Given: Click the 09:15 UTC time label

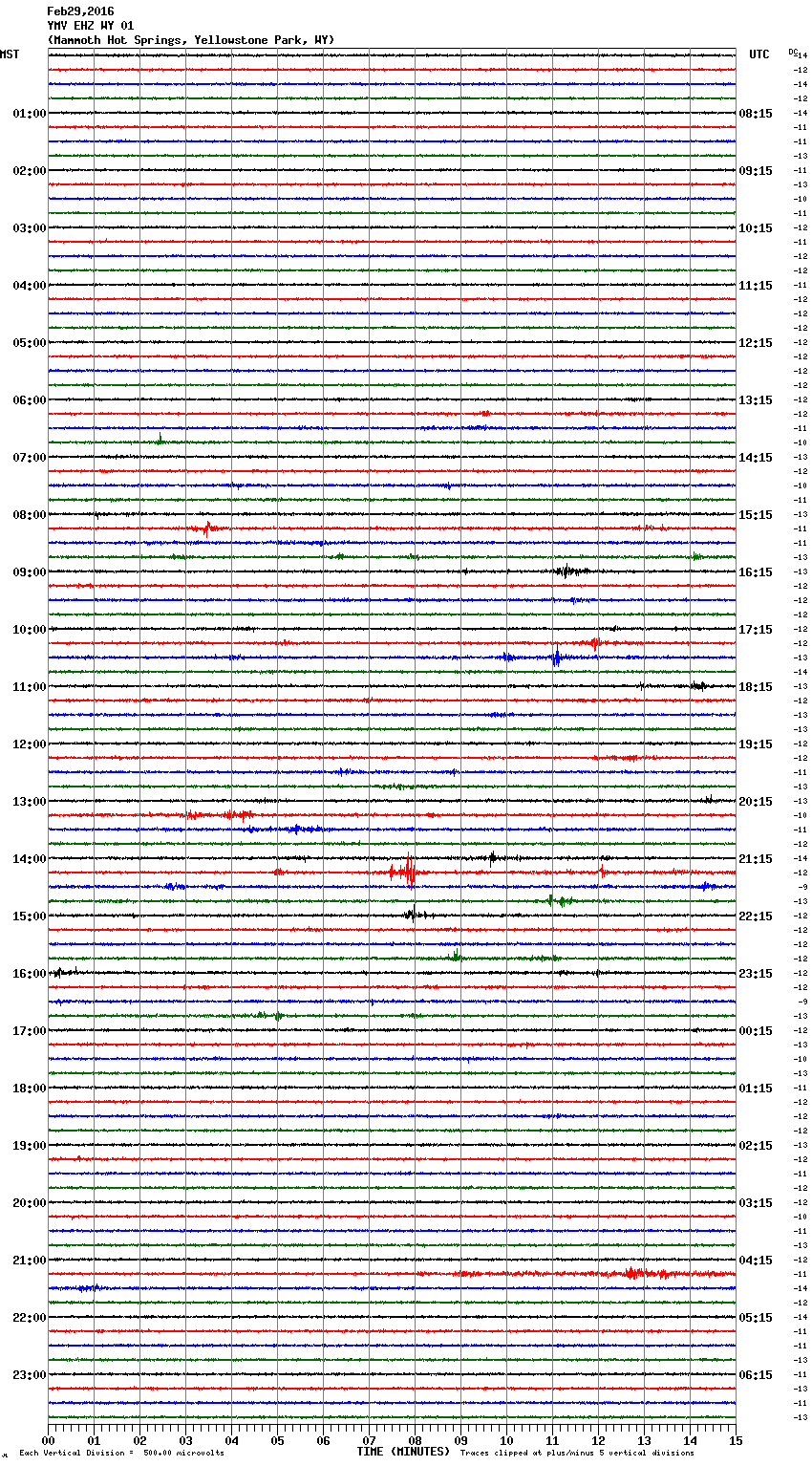Looking at the screenshot, I should pos(756,171).
